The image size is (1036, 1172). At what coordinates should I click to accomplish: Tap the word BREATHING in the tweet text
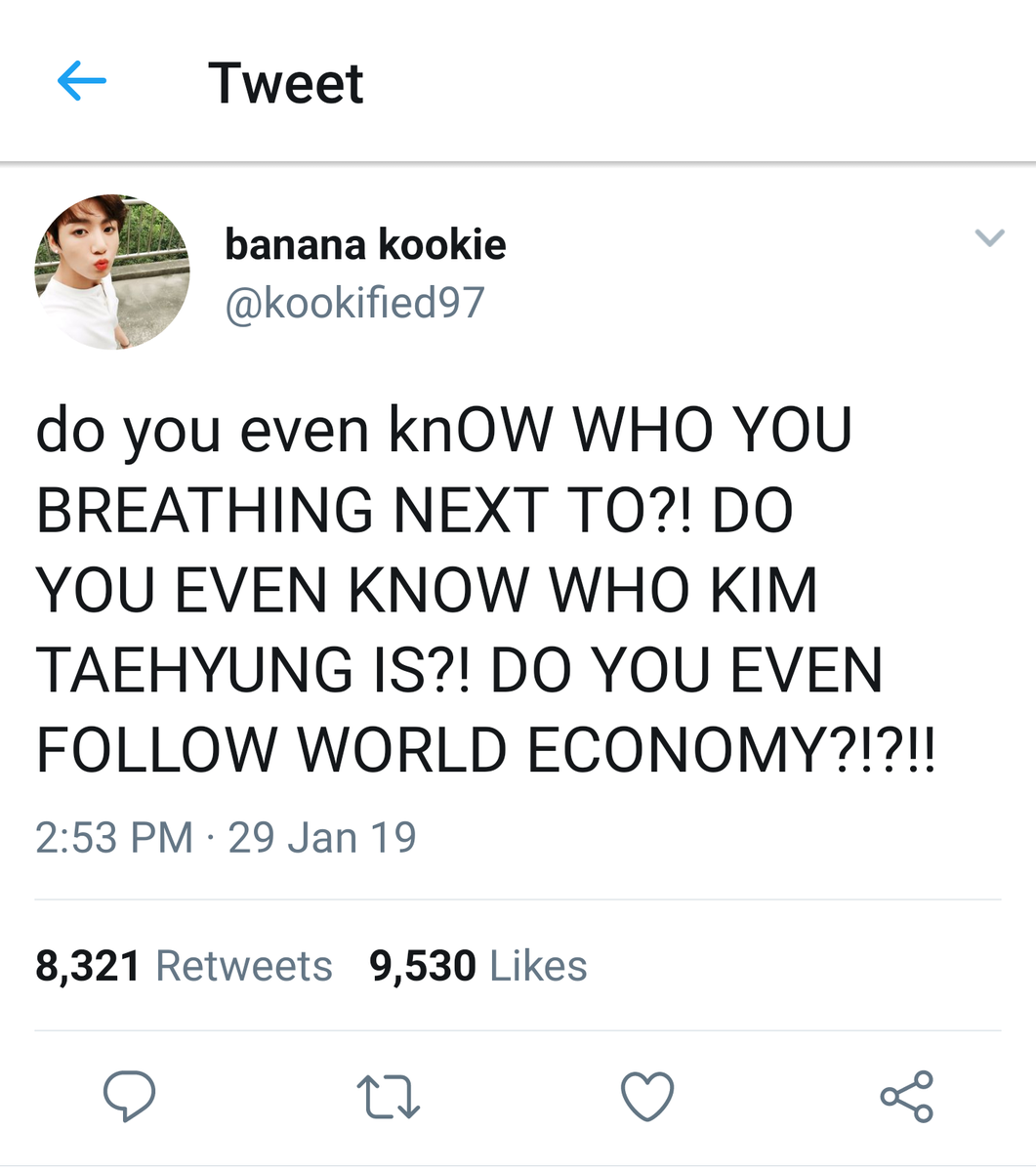point(205,511)
